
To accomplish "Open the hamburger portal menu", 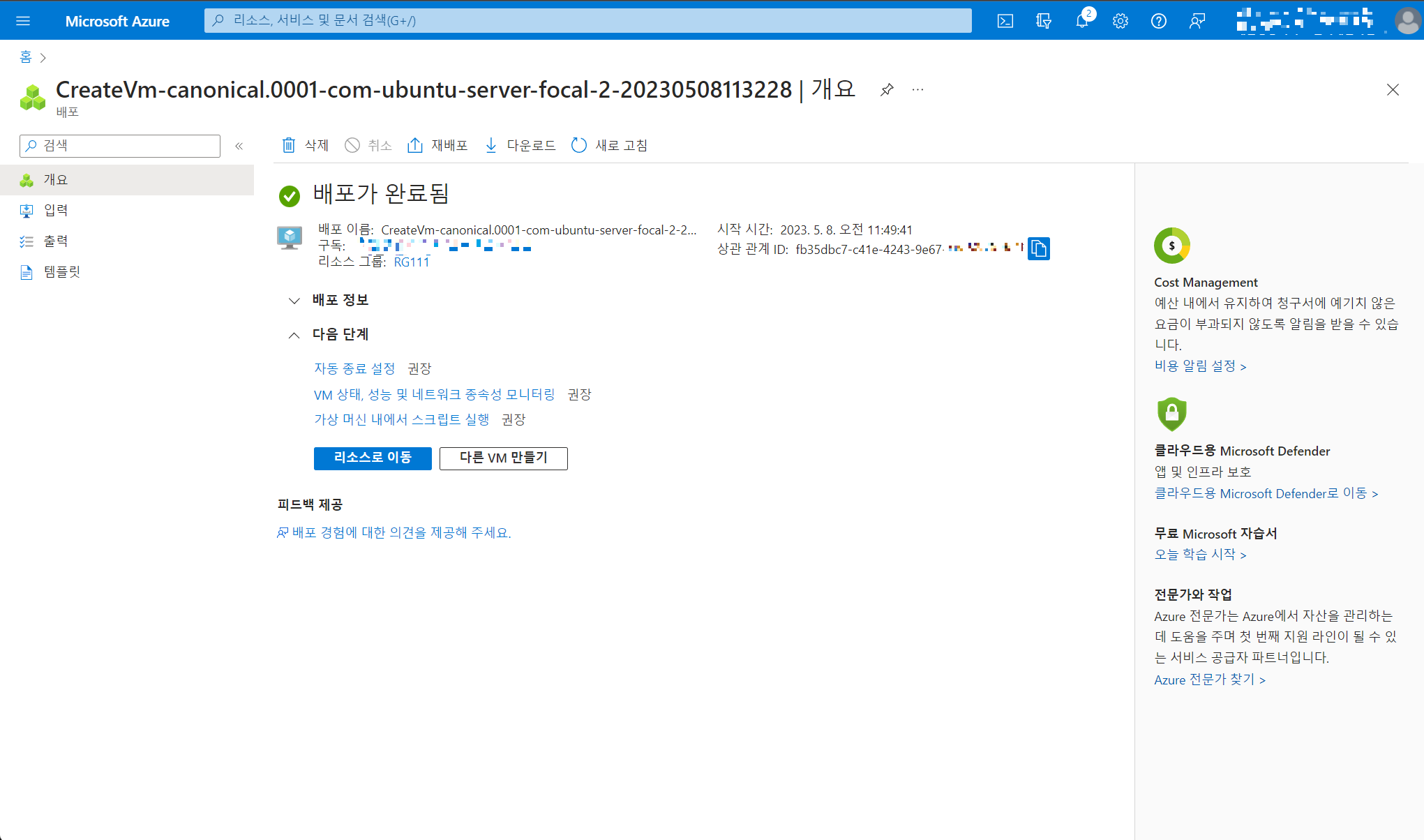I will 23,21.
